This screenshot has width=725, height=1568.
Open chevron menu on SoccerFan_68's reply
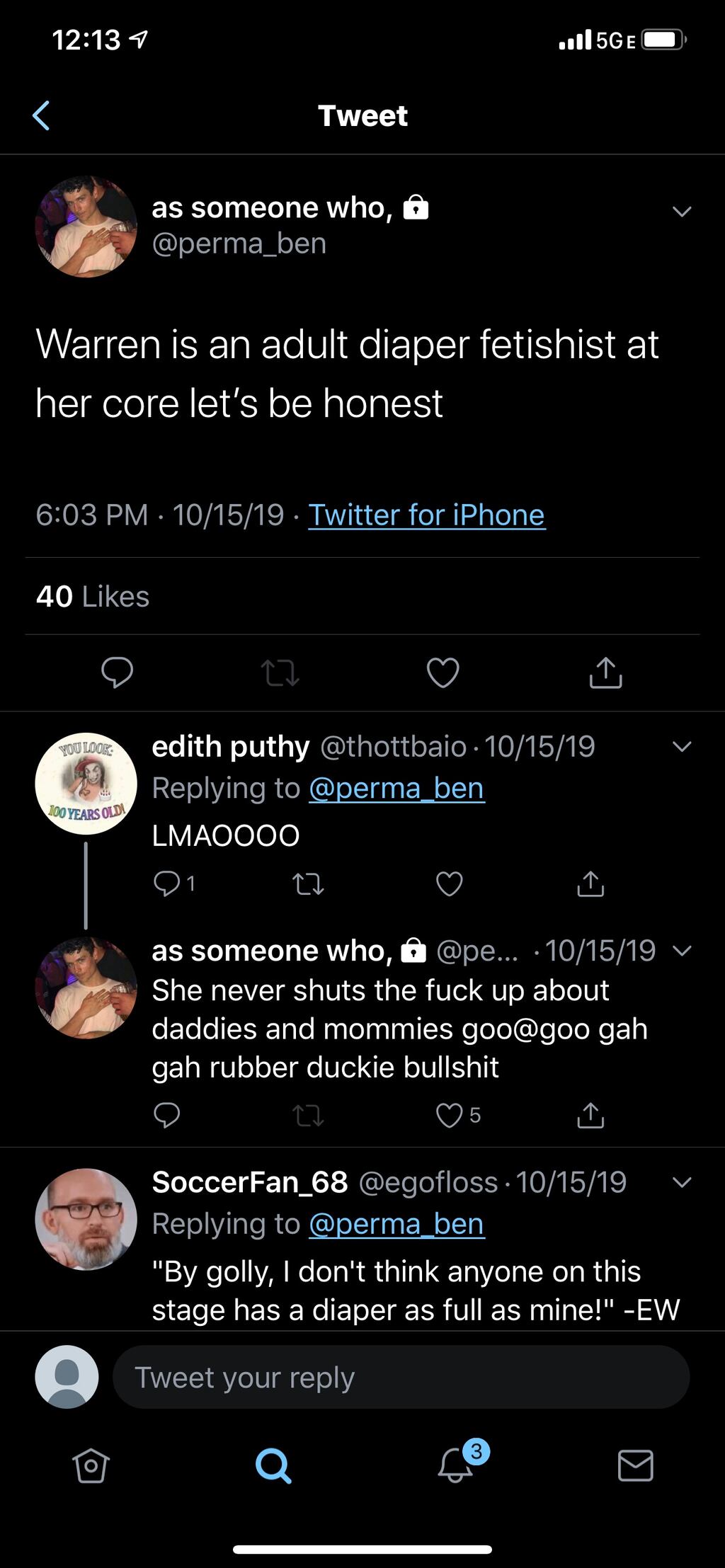click(x=681, y=1182)
